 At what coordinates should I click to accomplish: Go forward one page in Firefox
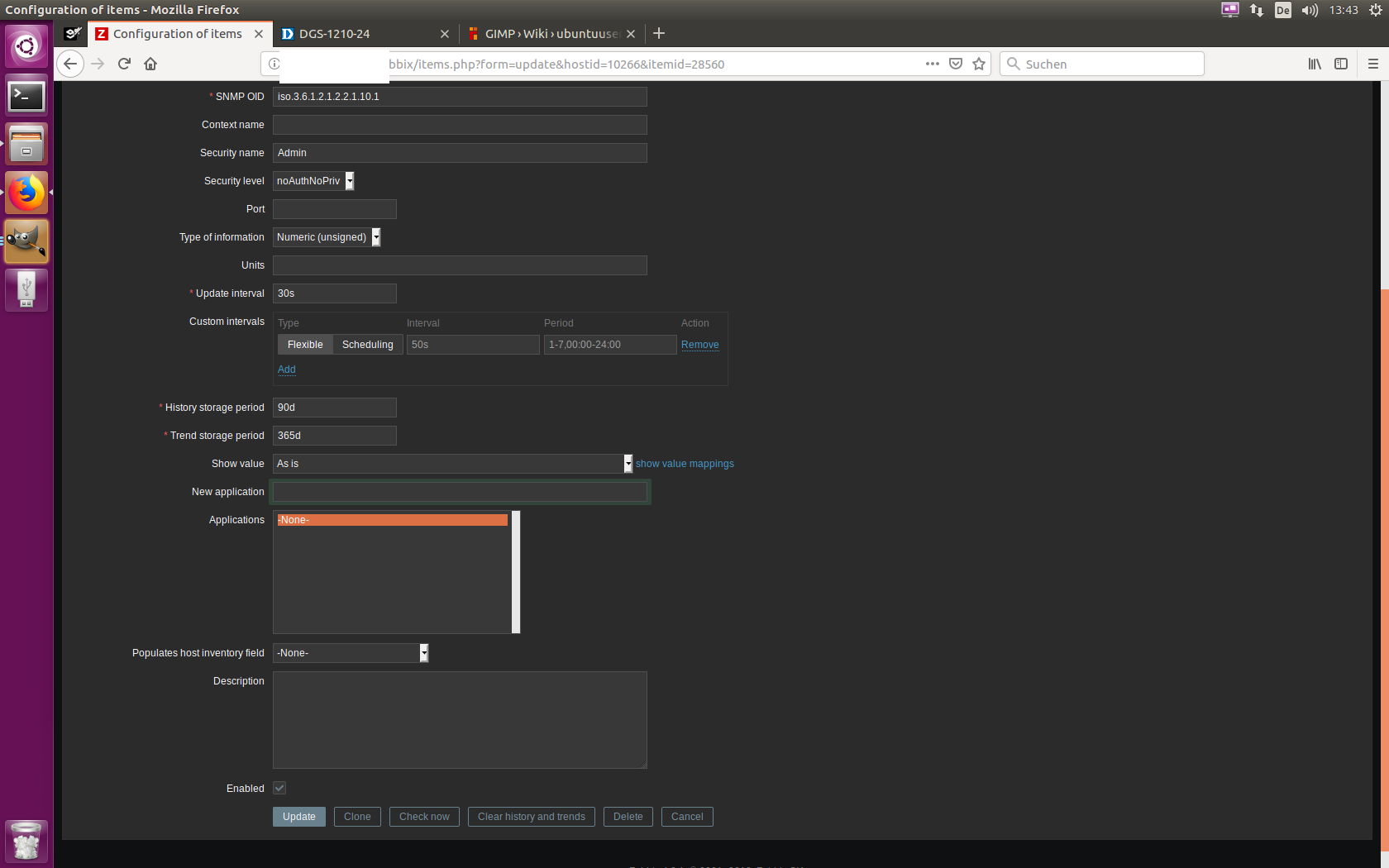[98, 64]
